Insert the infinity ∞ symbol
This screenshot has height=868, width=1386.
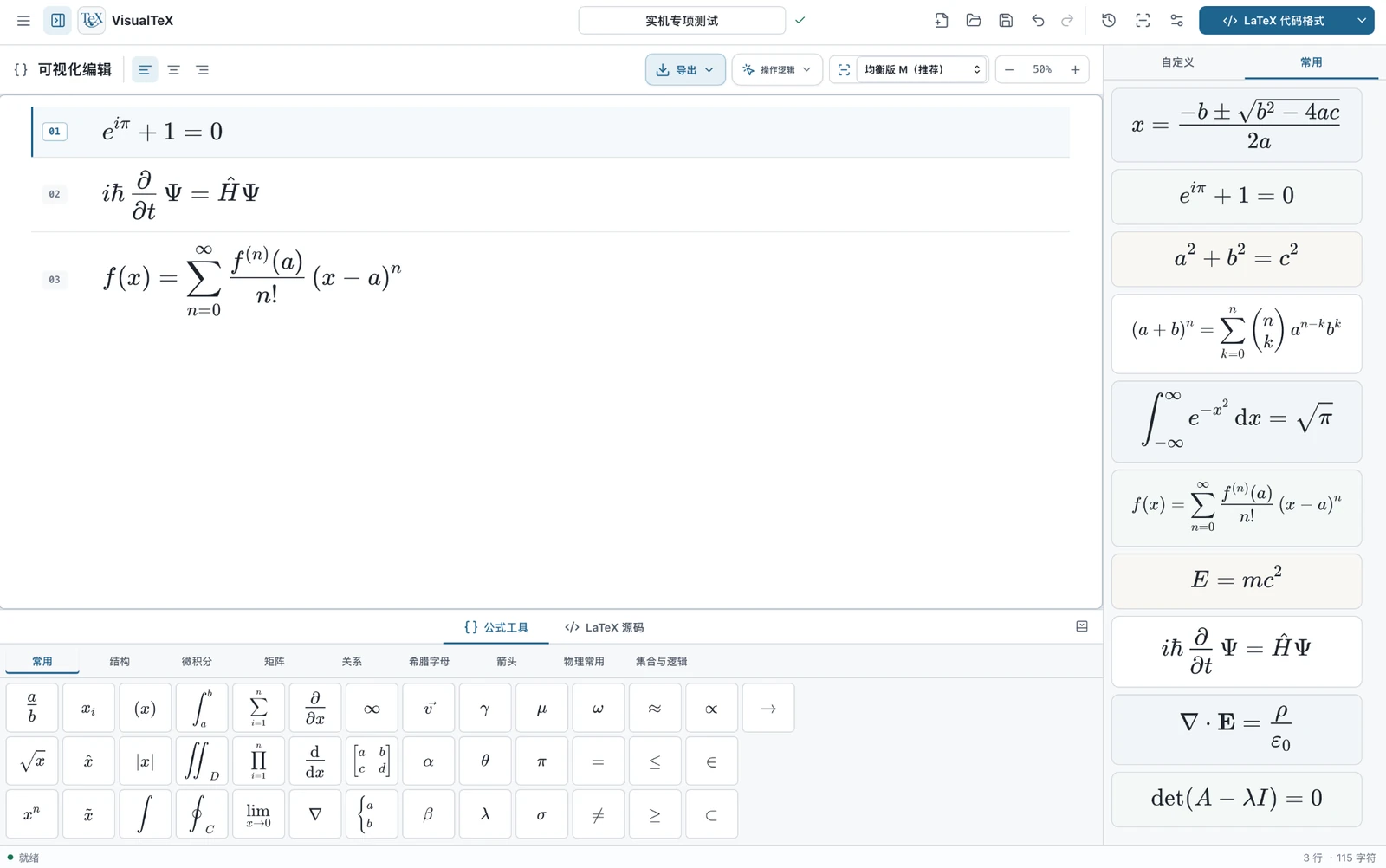click(372, 708)
